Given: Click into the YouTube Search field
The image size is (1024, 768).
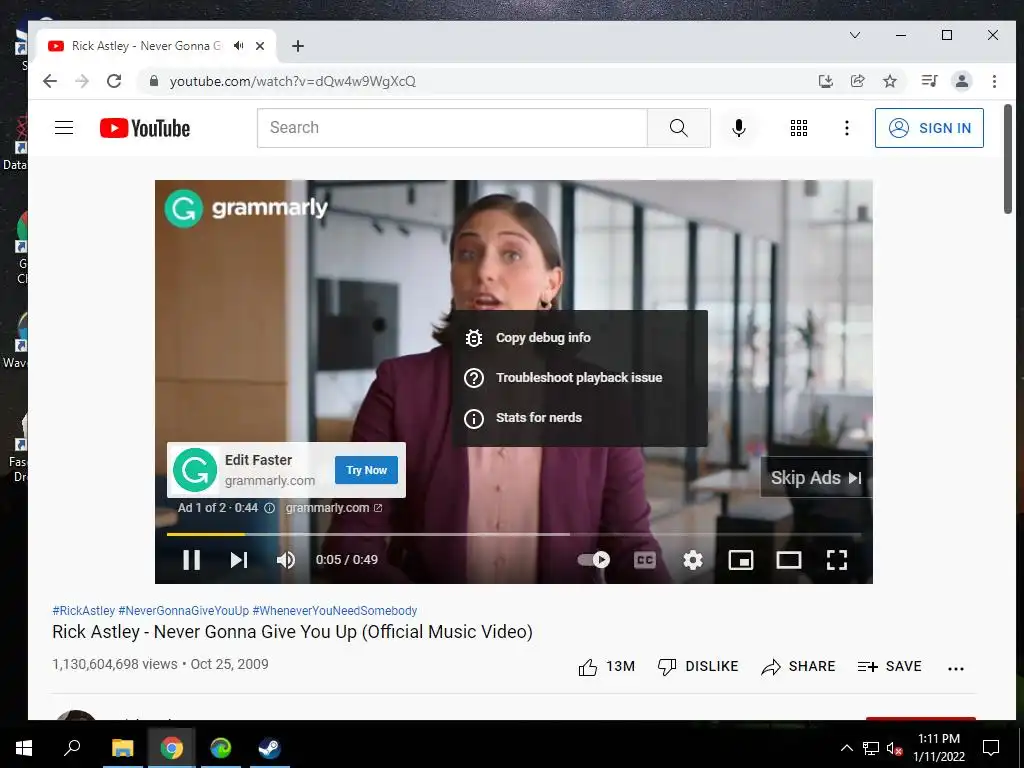Looking at the screenshot, I should [452, 128].
